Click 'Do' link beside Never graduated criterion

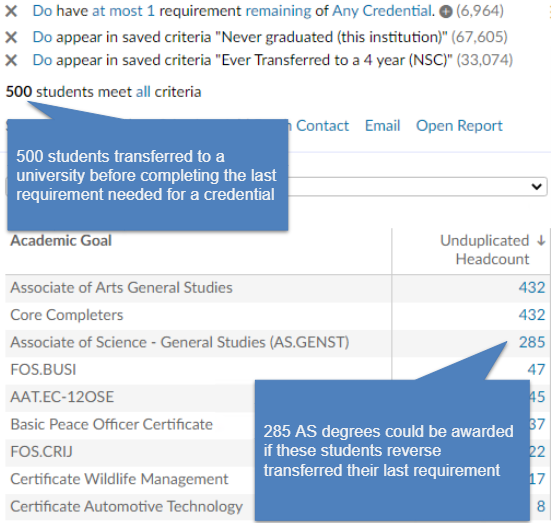(x=42, y=37)
